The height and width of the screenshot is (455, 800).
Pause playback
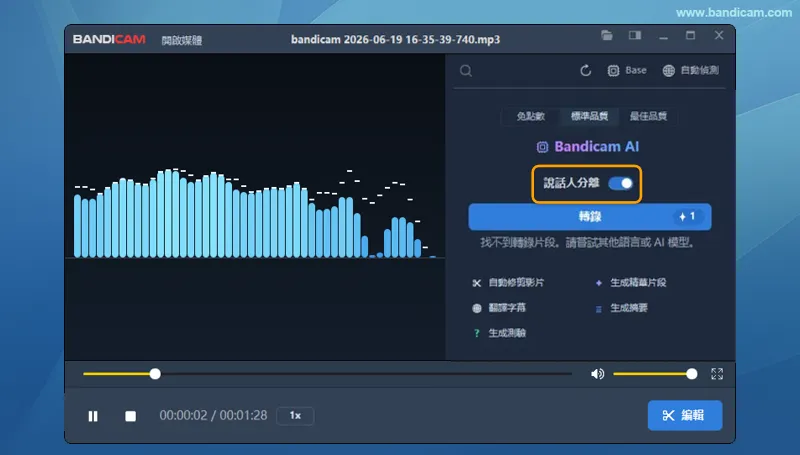click(93, 416)
